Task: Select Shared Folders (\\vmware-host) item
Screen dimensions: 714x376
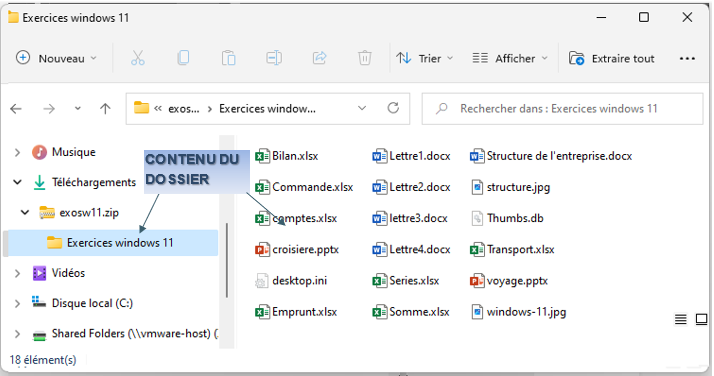Action: pos(125,334)
